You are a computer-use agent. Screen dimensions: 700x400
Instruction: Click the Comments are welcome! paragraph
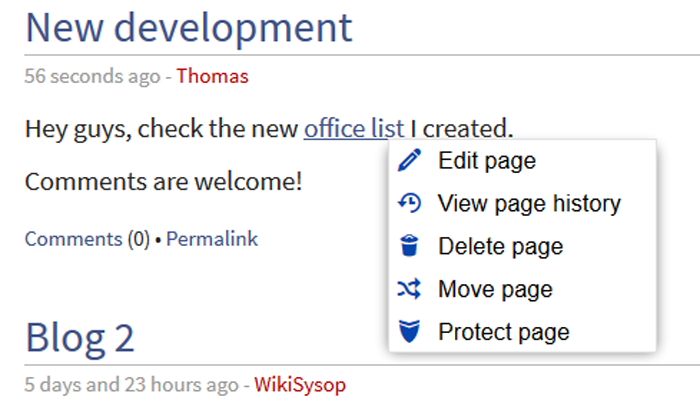point(163,182)
